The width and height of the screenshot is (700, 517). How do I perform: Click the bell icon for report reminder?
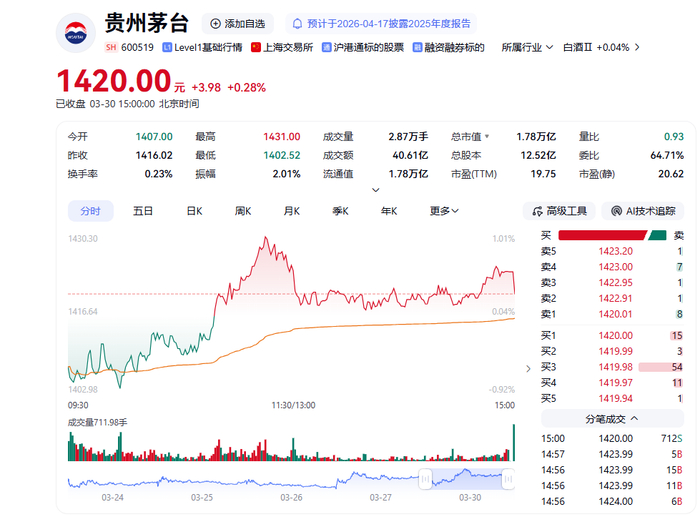[x=297, y=24]
